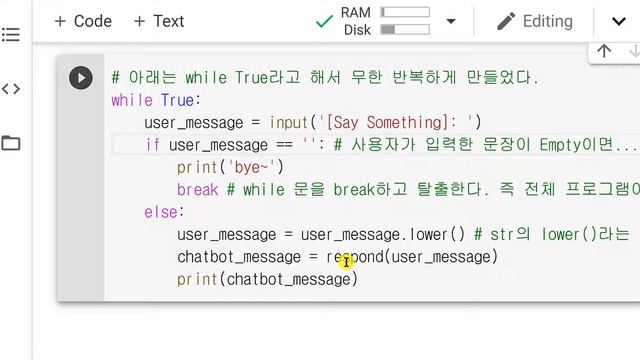
Task: Add a new Text cell
Action: coord(159,21)
